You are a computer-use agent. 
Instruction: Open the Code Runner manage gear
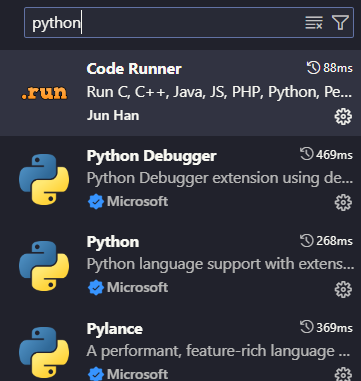[343, 116]
